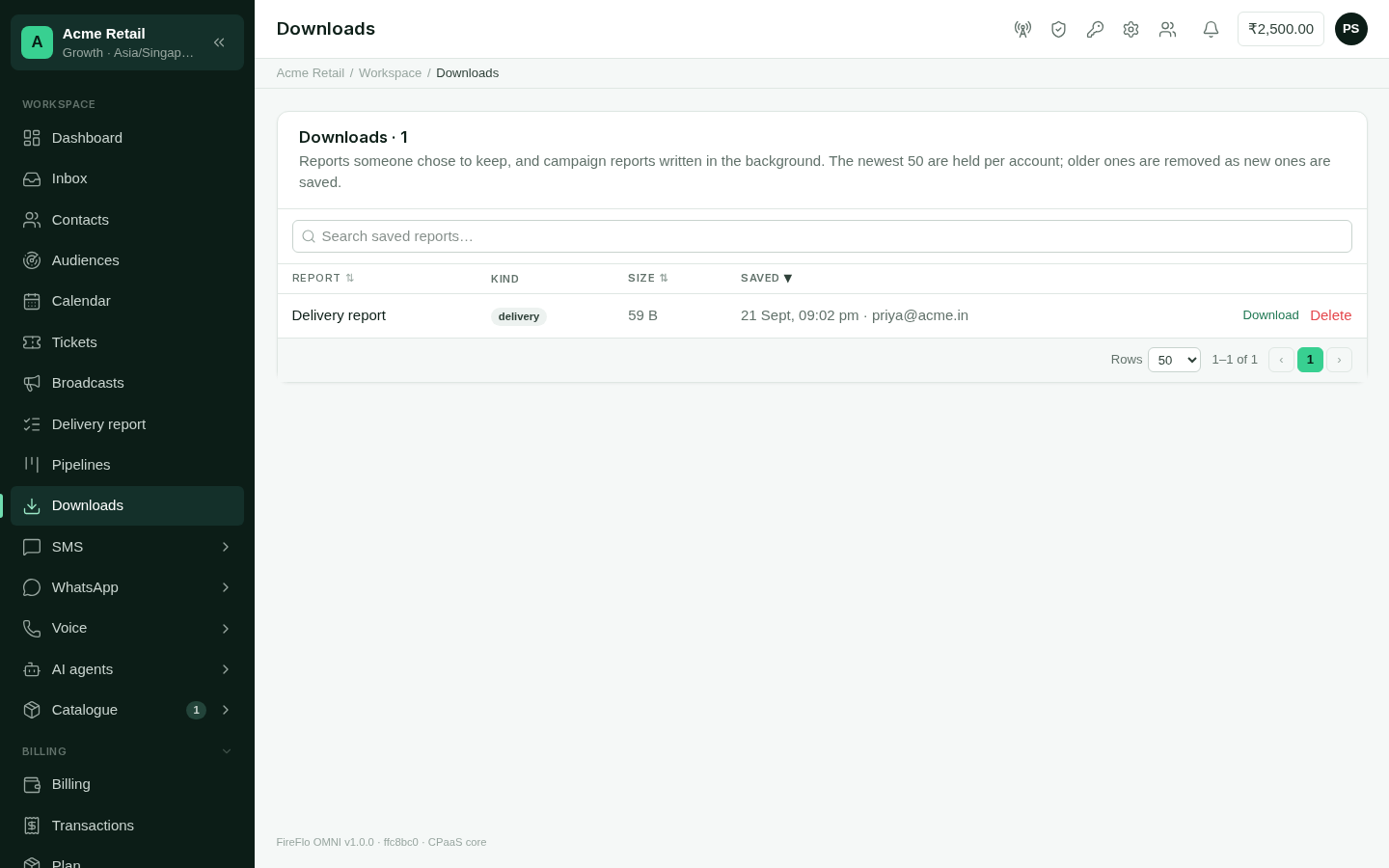Open Billing in the sidebar

coord(127,784)
